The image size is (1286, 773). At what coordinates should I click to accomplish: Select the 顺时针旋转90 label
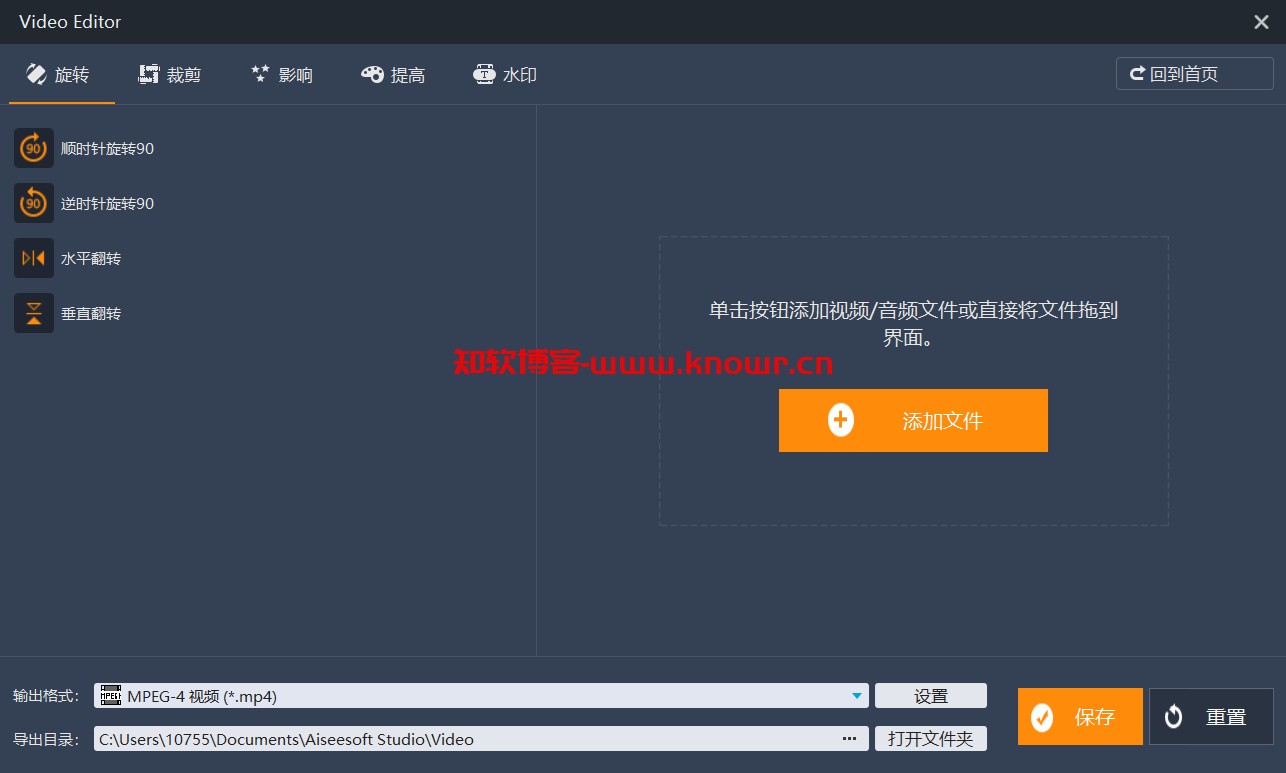[x=107, y=149]
